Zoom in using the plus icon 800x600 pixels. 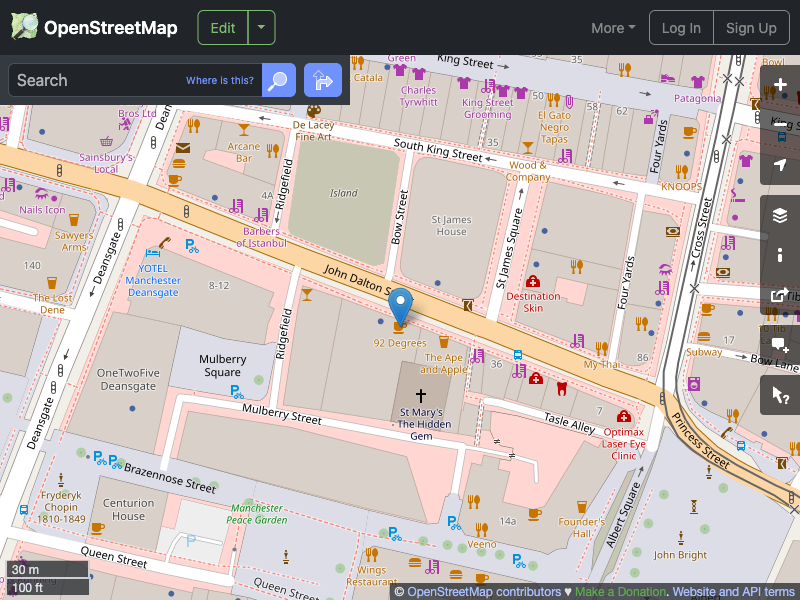(779, 86)
